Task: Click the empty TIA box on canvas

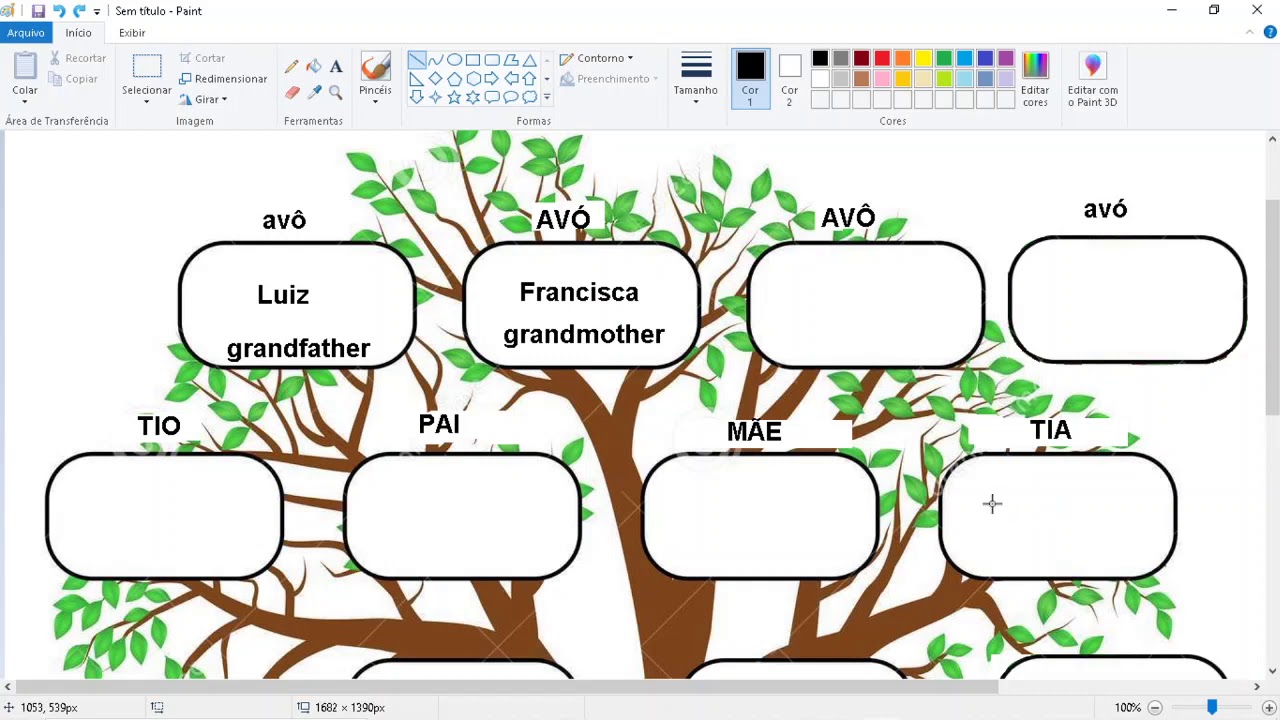Action: (1058, 516)
